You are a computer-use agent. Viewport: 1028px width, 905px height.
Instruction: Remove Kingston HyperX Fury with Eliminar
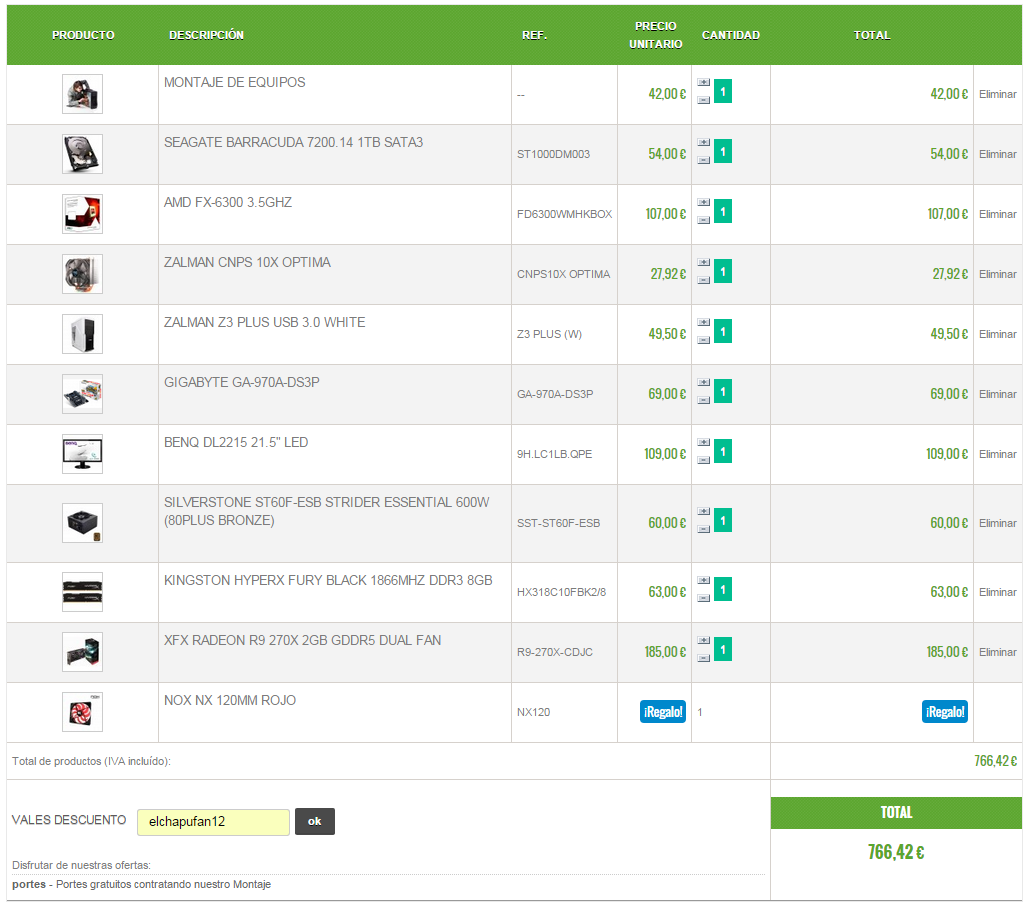tap(997, 592)
